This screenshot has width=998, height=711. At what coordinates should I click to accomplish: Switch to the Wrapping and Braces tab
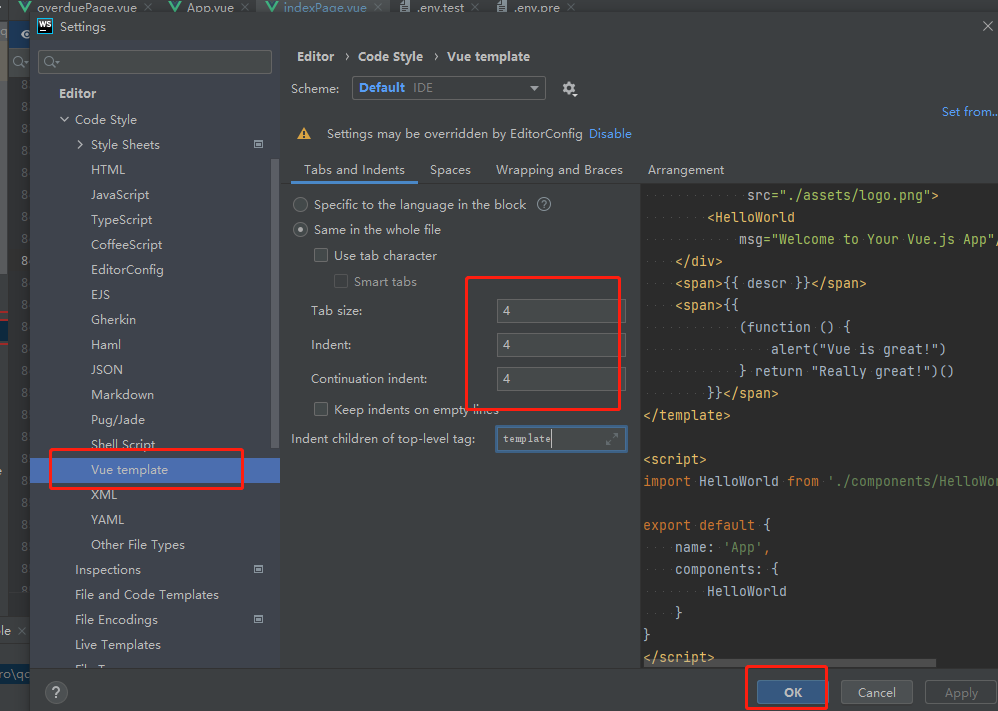coord(559,169)
